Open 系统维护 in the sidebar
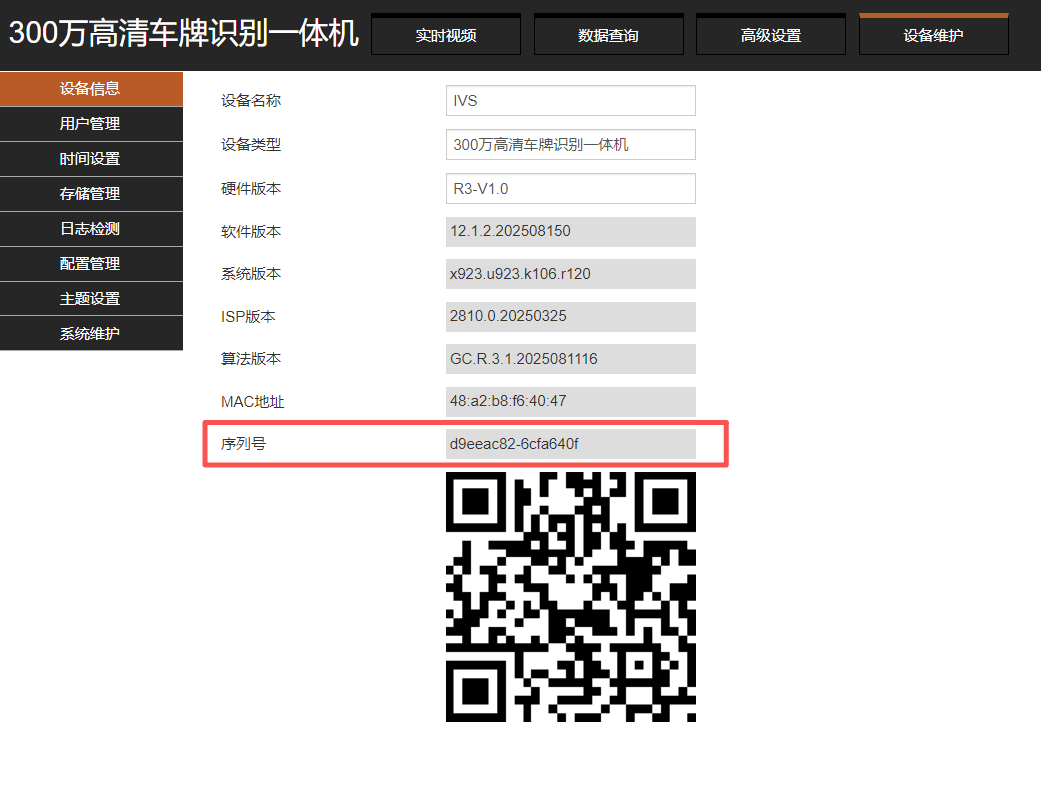 tap(91, 334)
